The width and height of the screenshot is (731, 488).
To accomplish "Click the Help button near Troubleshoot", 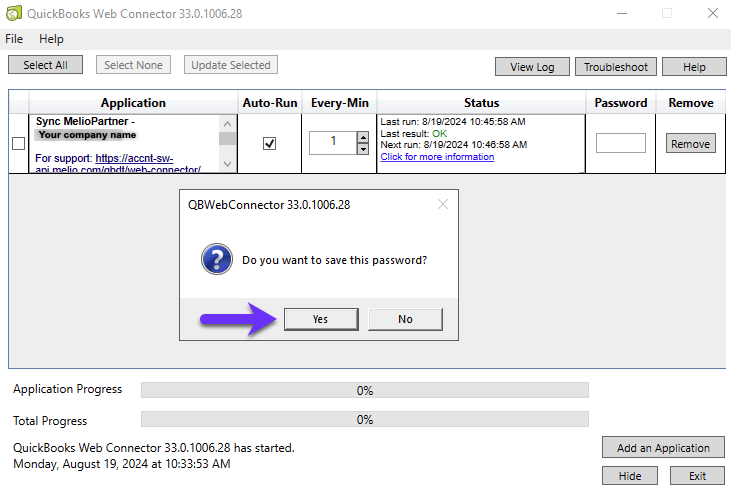I will point(694,67).
